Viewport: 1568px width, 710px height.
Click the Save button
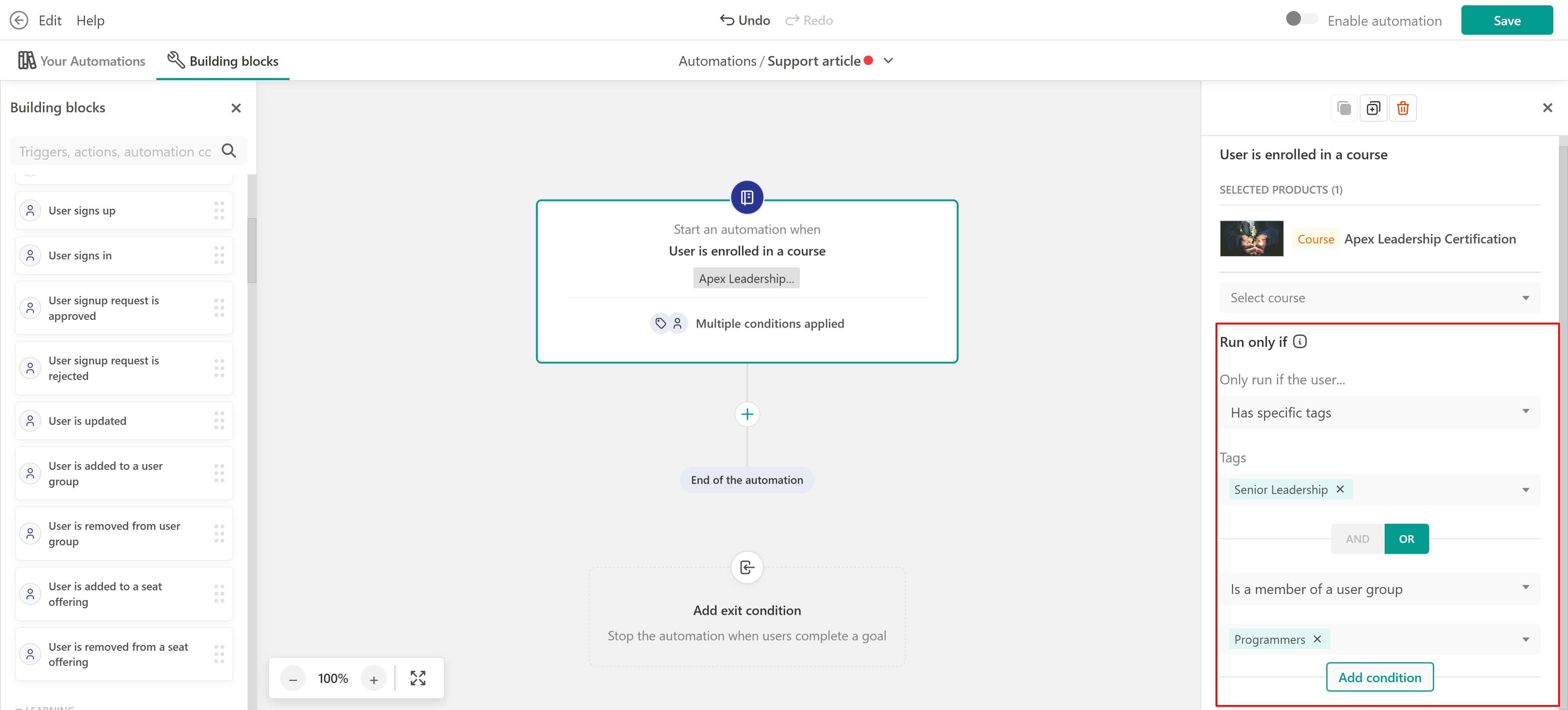tap(1506, 20)
